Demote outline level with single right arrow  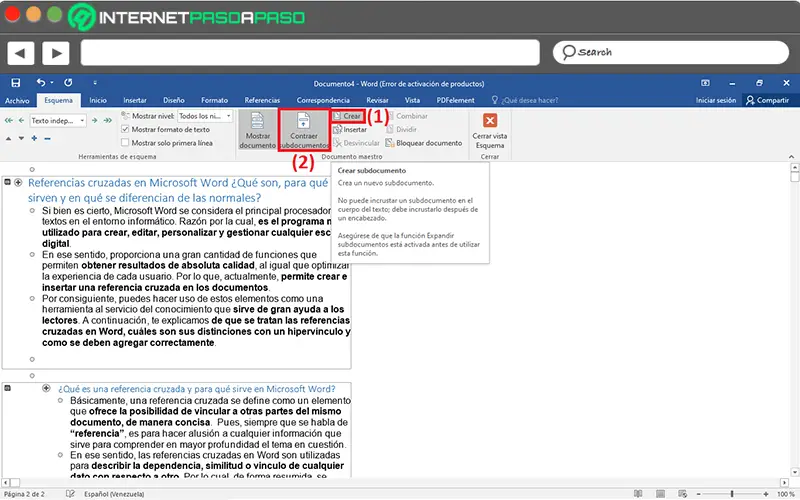coord(94,120)
